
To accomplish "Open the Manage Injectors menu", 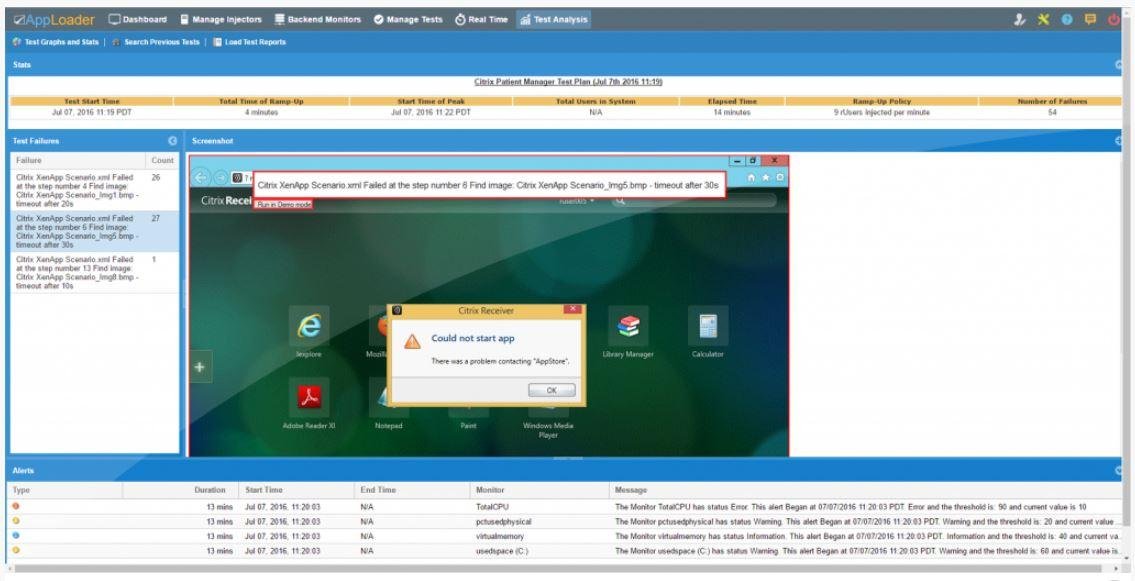I will [221, 20].
